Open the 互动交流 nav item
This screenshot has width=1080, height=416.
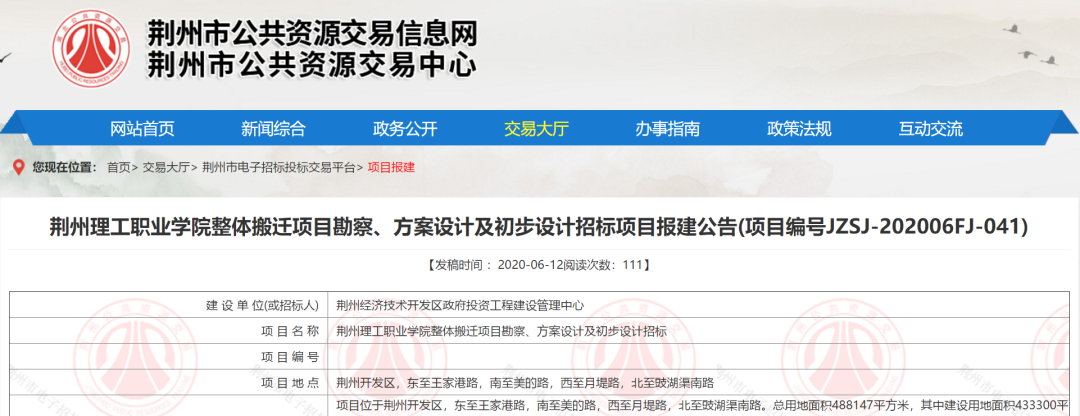930,128
